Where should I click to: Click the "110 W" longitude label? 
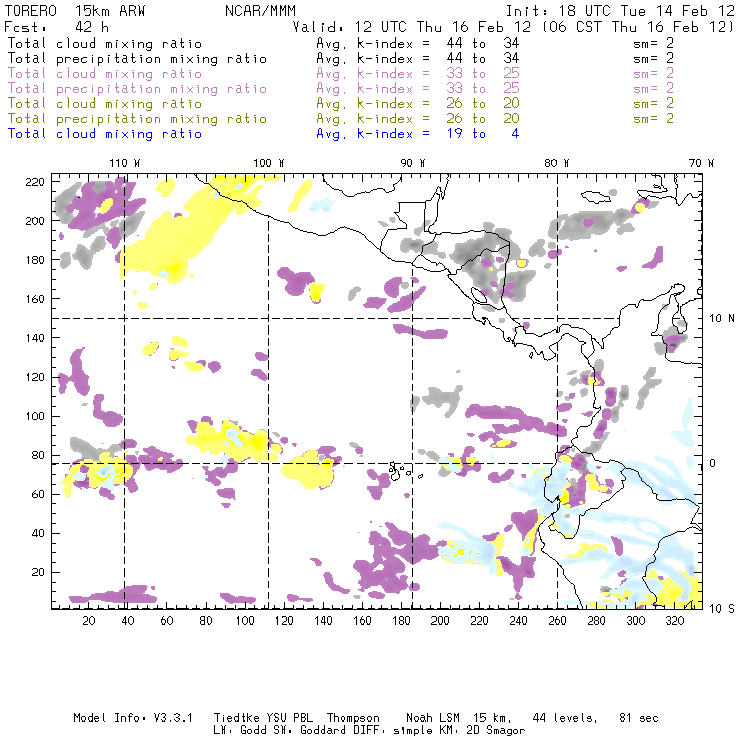[125, 163]
